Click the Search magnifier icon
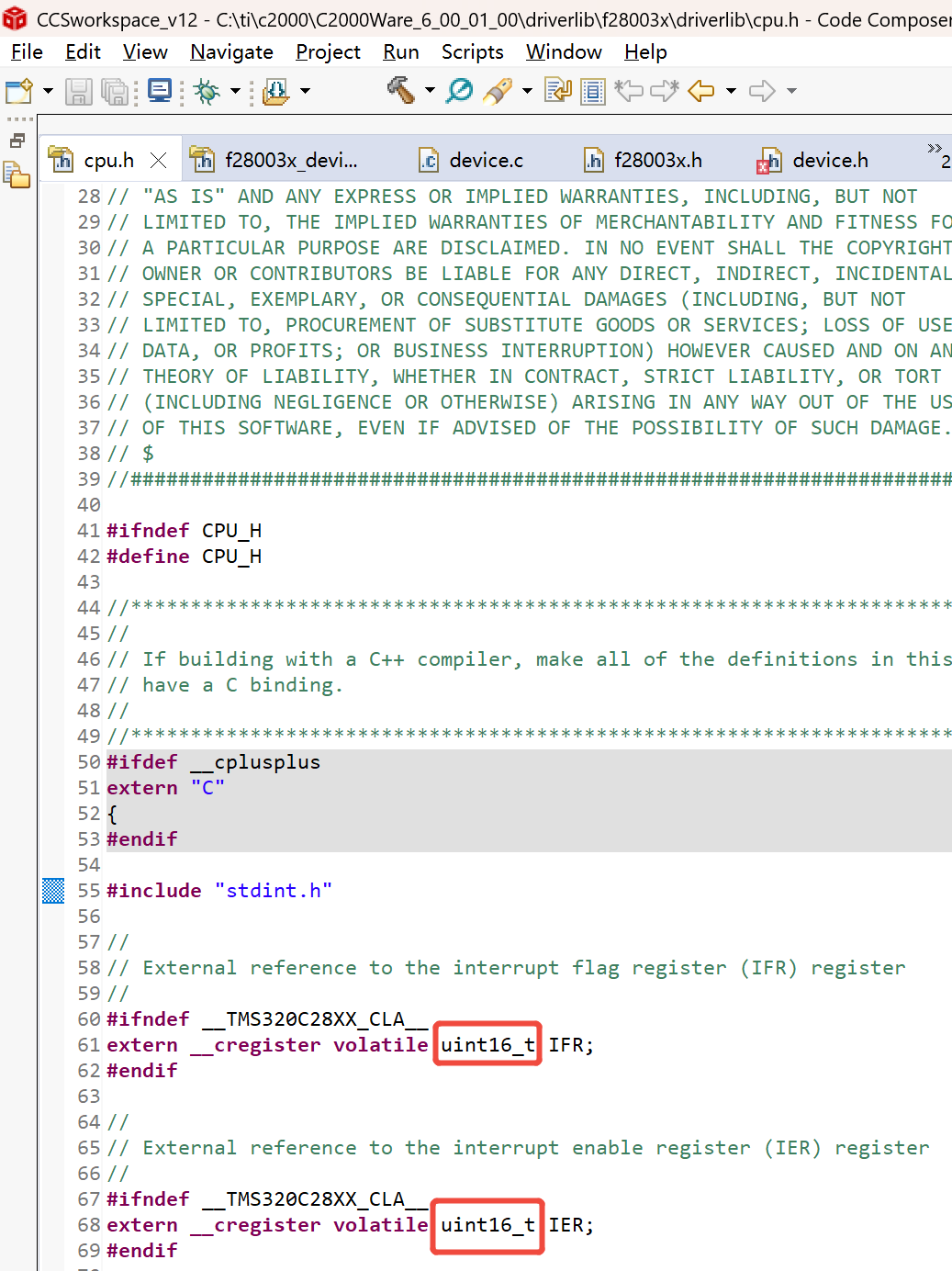952x1271 pixels. tap(459, 90)
